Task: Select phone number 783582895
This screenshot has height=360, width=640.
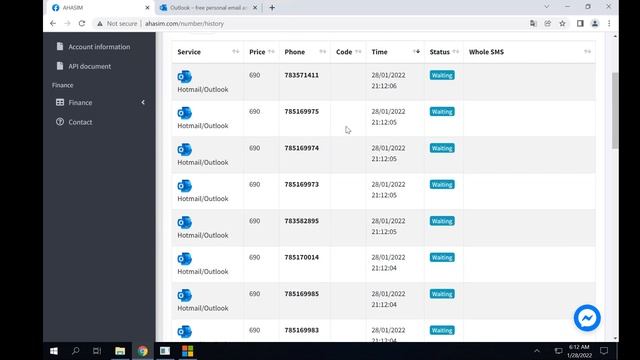Action: pos(302,221)
